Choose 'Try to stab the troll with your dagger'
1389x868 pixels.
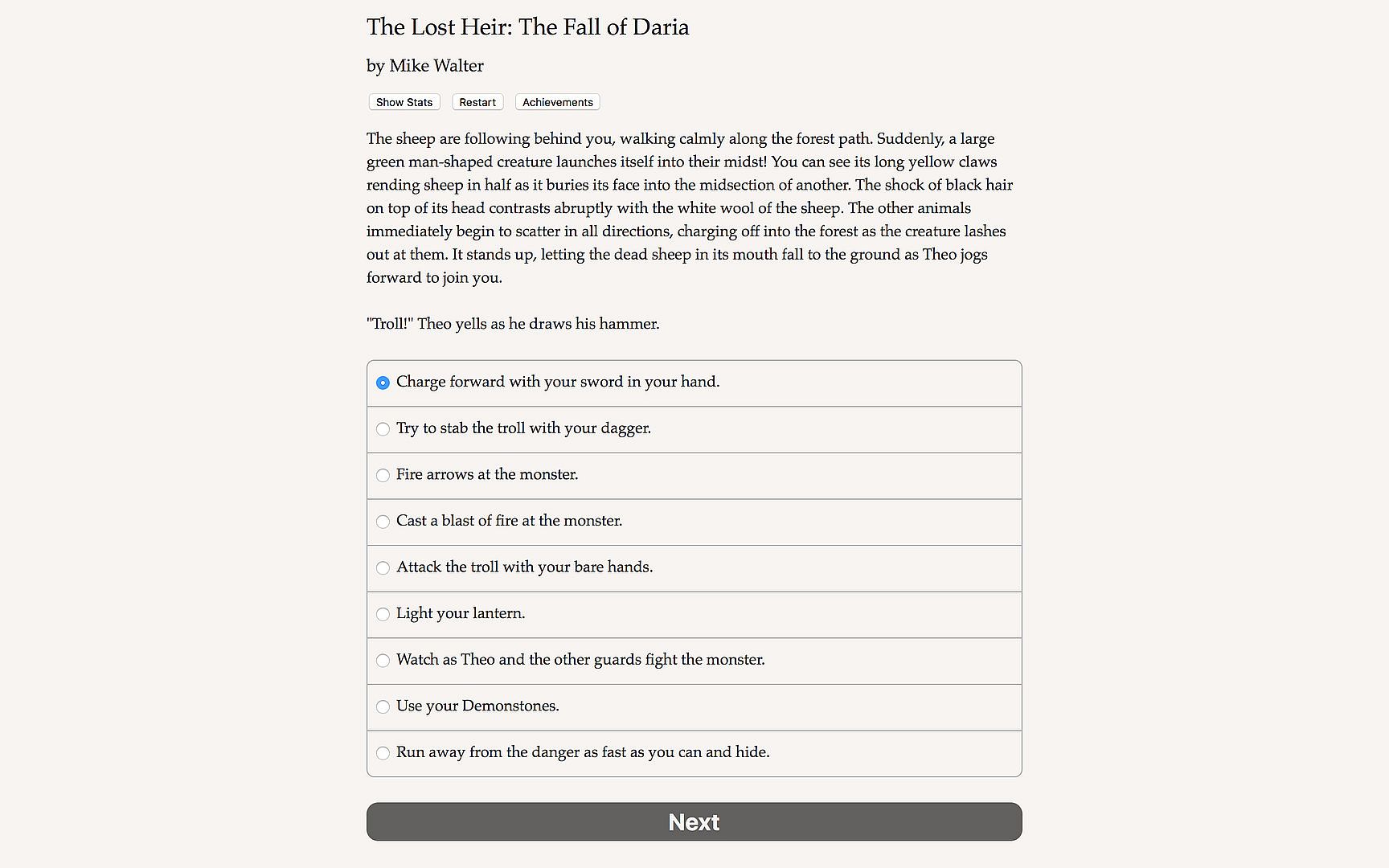click(383, 429)
